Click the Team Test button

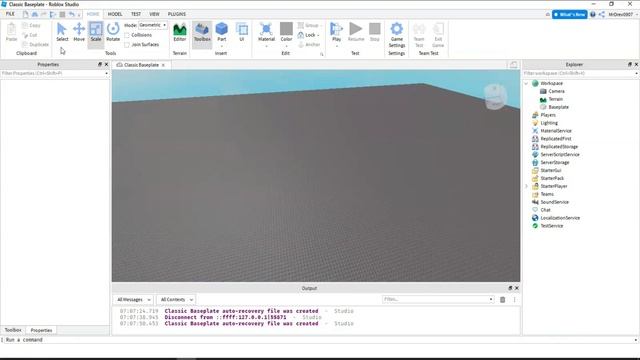pyautogui.click(x=419, y=35)
